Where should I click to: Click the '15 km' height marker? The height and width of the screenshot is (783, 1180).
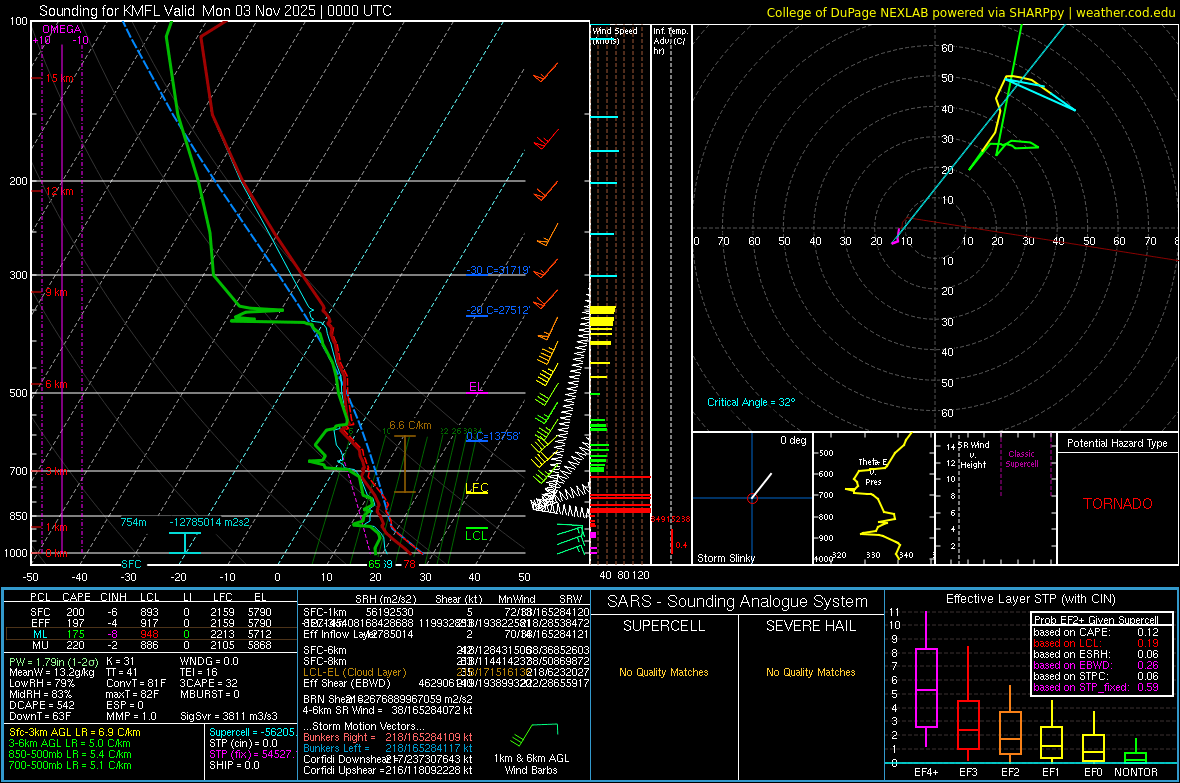tap(60, 78)
